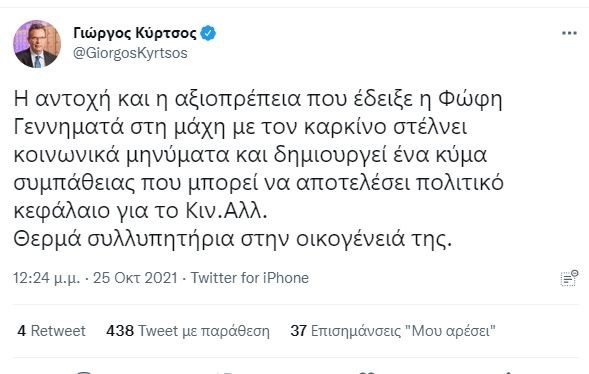Show 37 Επισημάνσεις "Μου αρέσει" list
This screenshot has width=589, height=374.
(x=393, y=331)
